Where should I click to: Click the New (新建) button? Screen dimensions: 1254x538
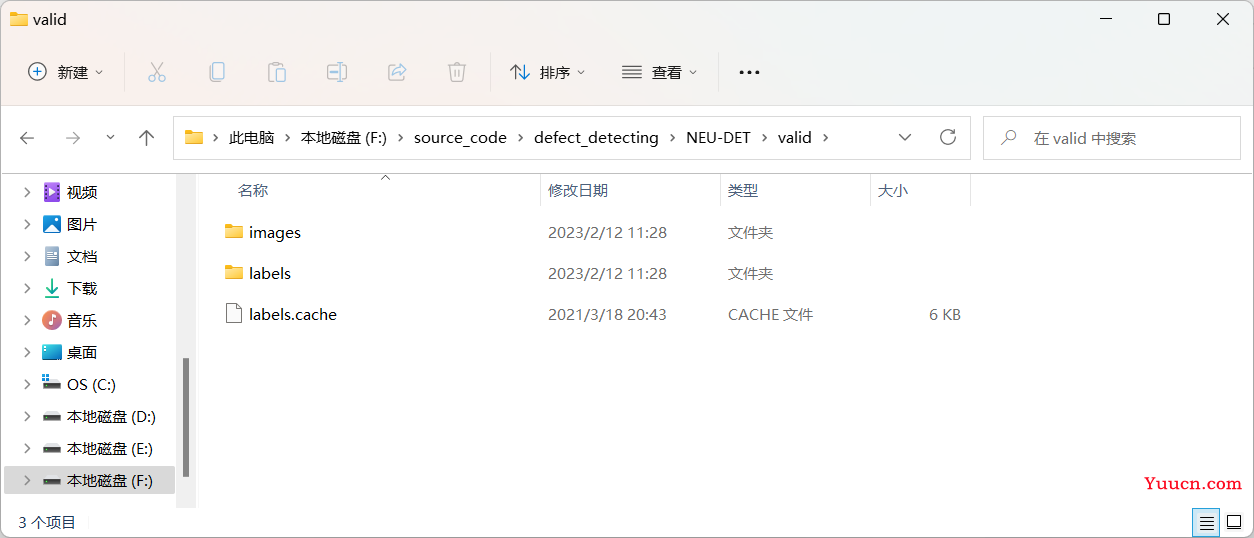66,72
